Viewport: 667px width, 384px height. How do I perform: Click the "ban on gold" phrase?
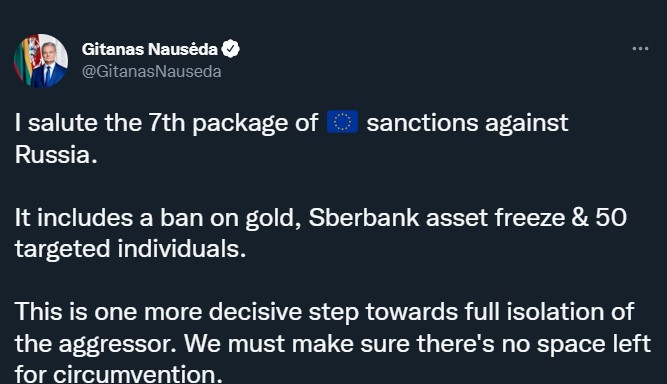point(227,218)
